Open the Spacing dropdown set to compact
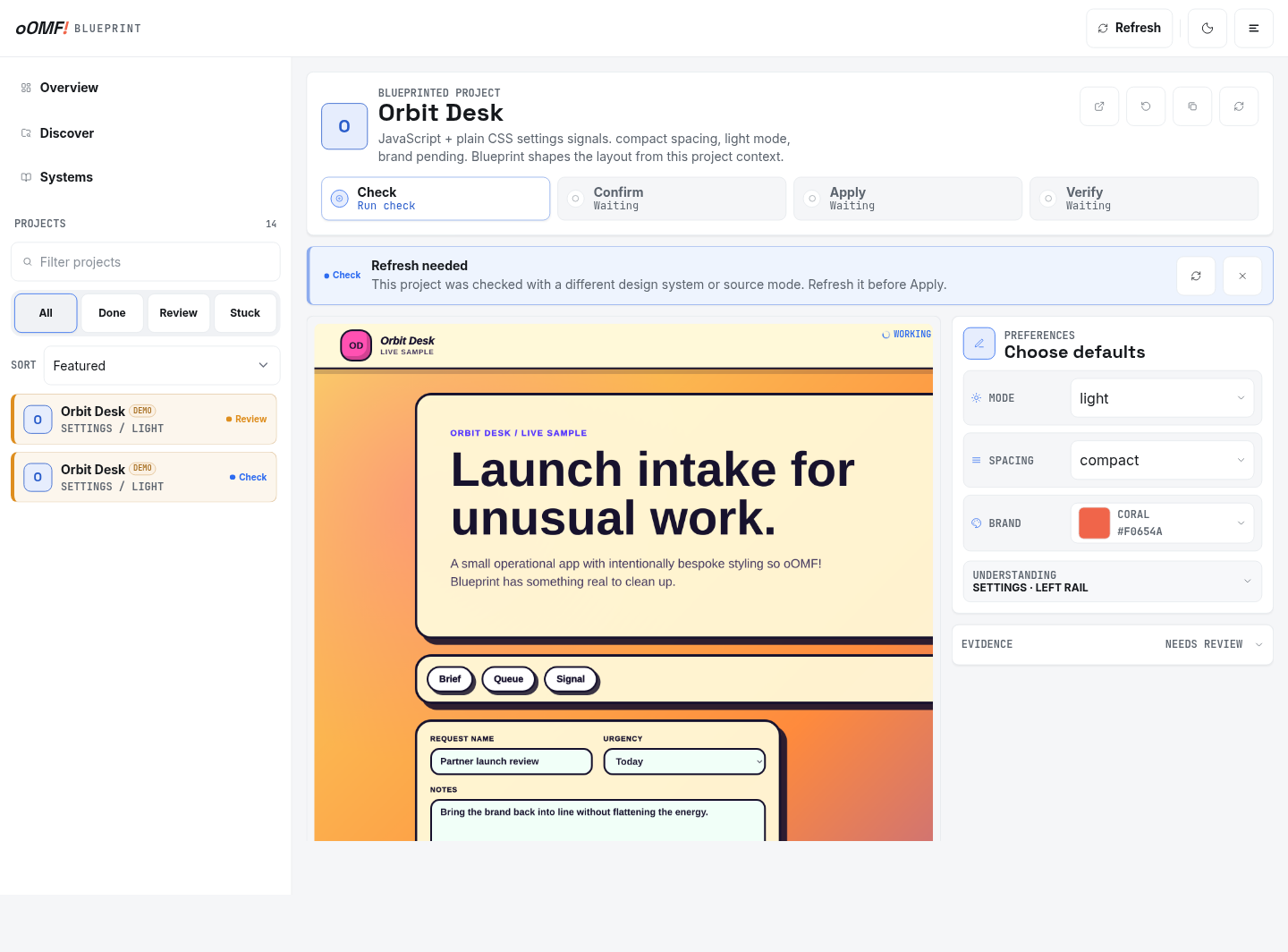 [1162, 461]
